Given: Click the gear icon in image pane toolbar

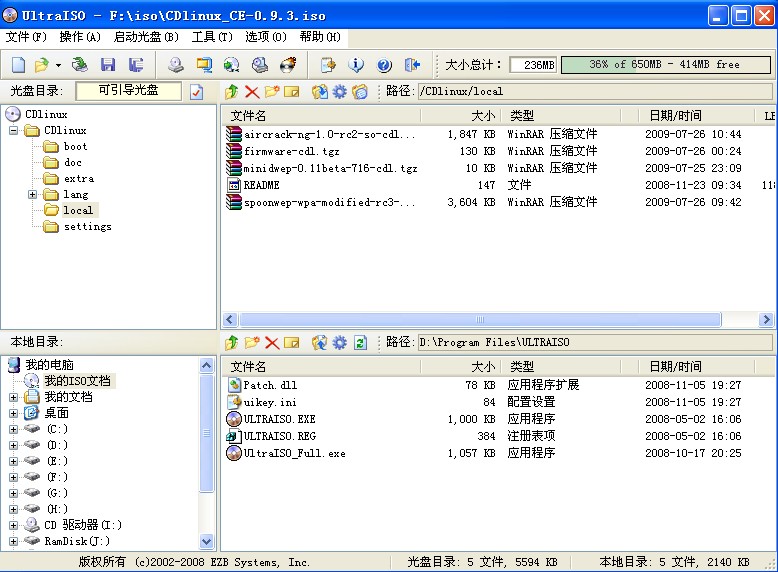Looking at the screenshot, I should click(339, 91).
